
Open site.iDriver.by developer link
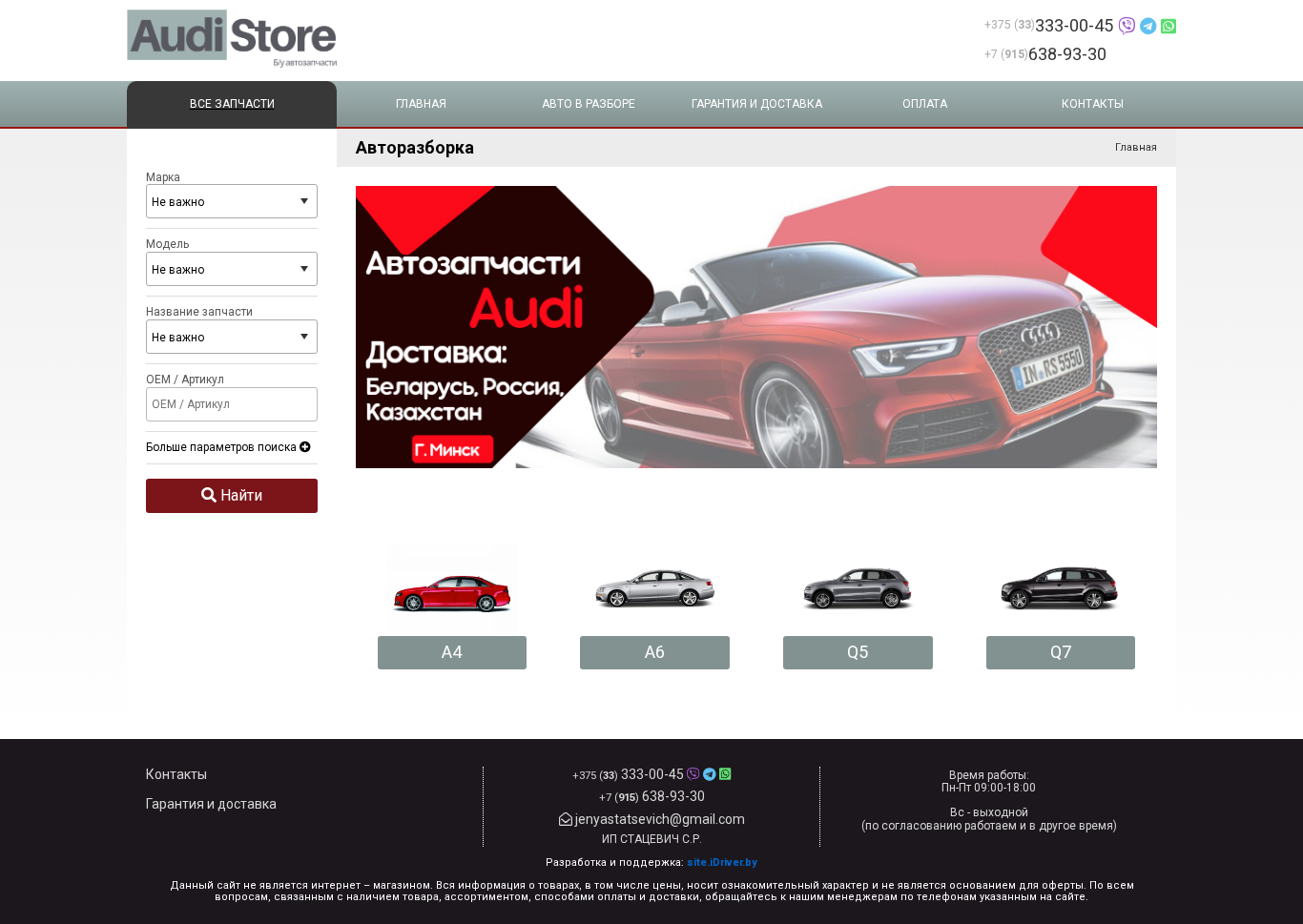pyautogui.click(x=722, y=862)
